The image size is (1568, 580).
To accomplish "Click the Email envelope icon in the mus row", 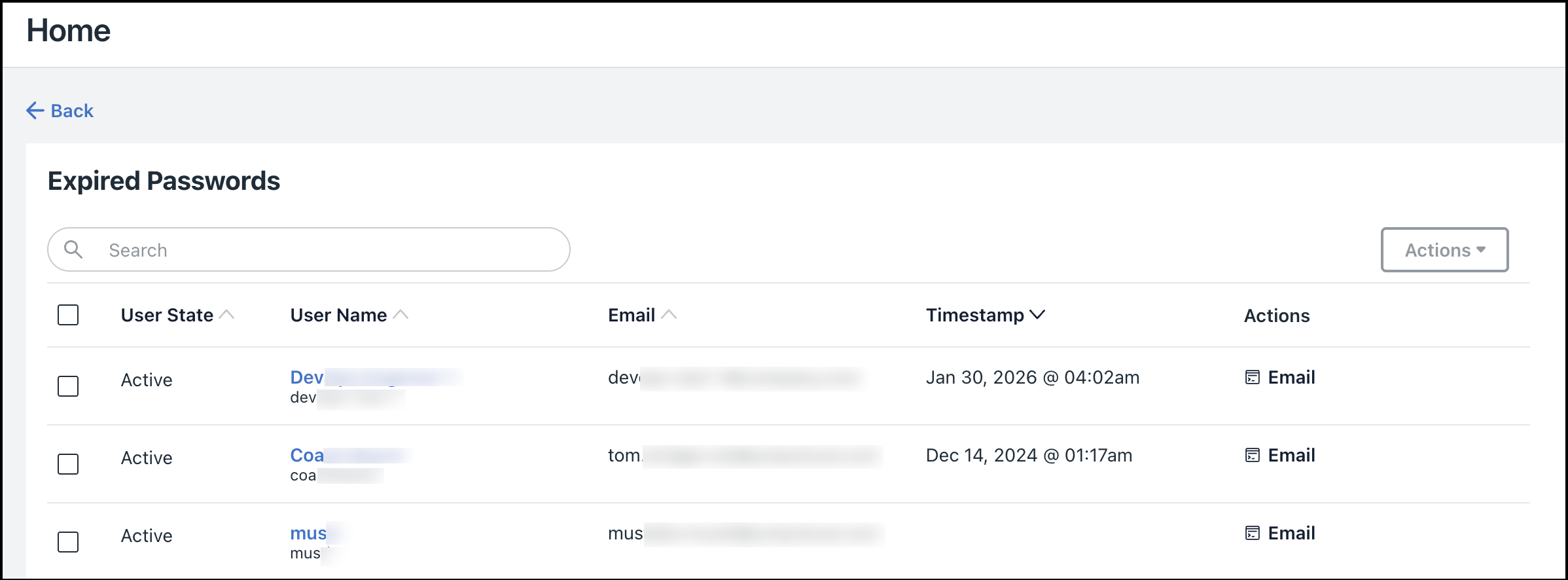I will (x=1252, y=534).
